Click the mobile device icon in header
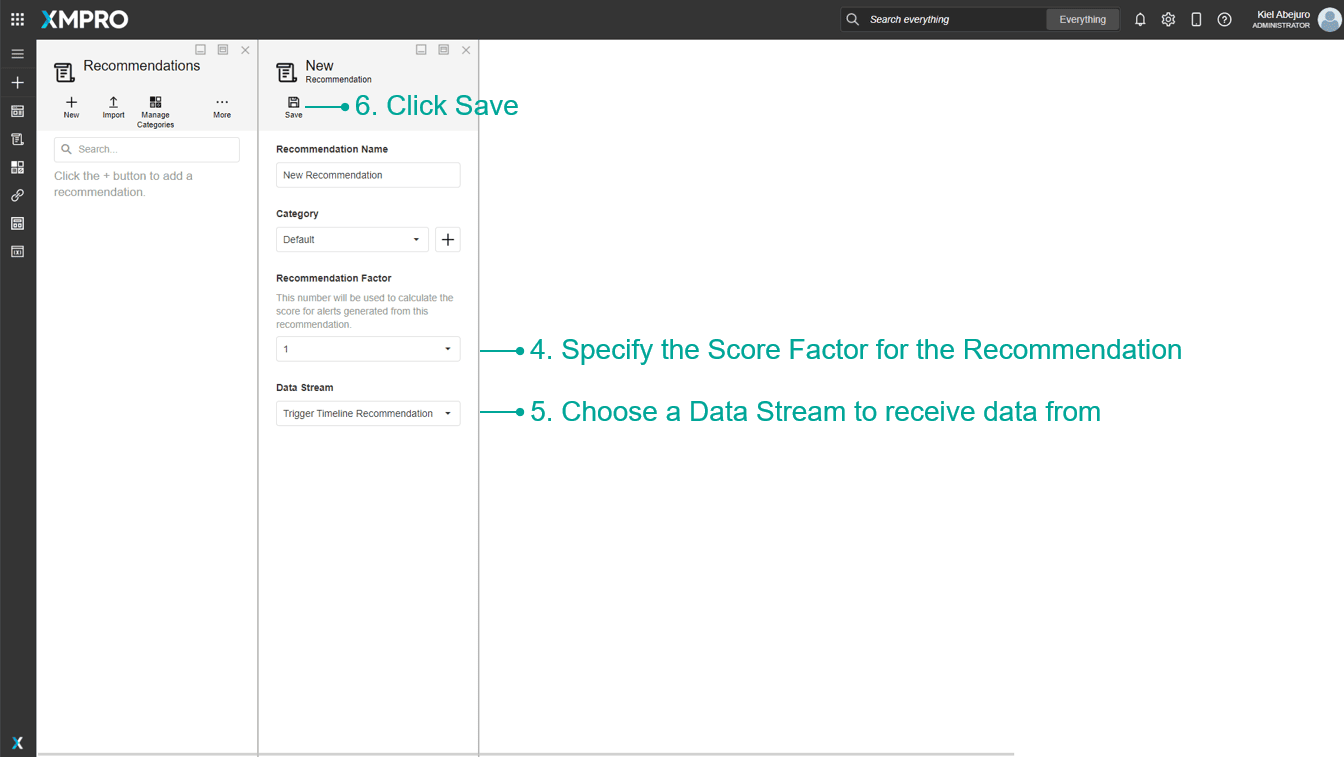Image resolution: width=1344 pixels, height=757 pixels. click(1196, 19)
